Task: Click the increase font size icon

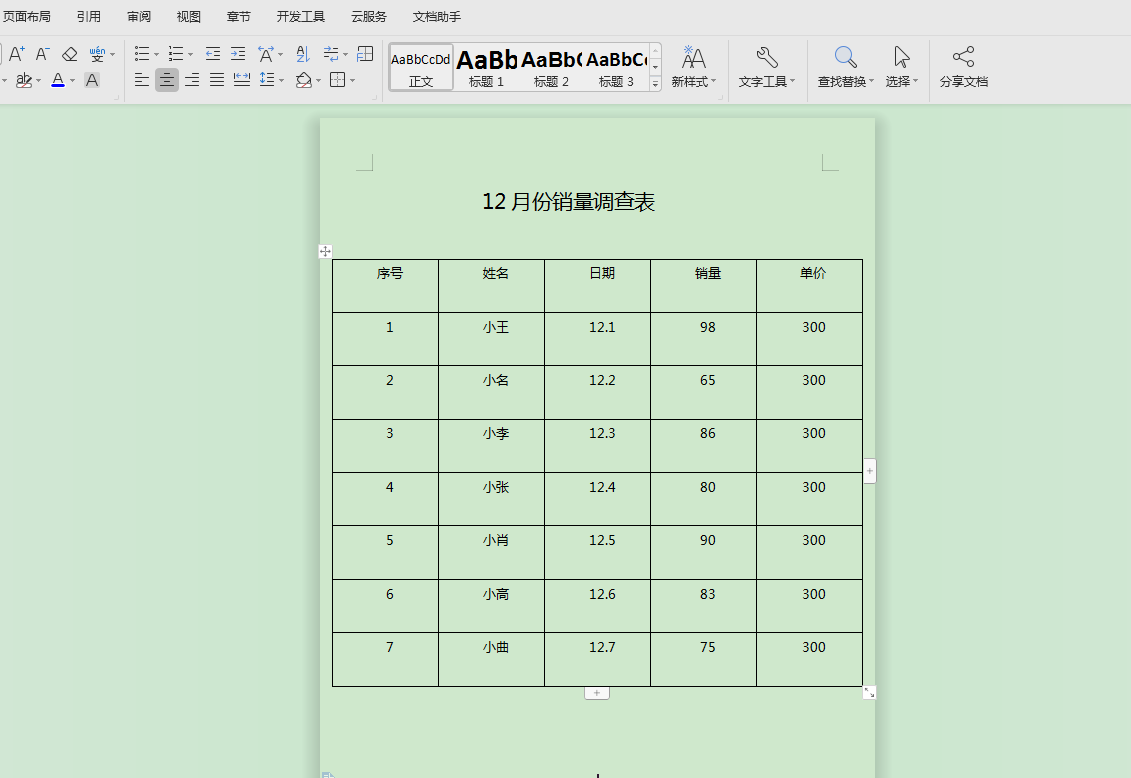Action: [15, 55]
